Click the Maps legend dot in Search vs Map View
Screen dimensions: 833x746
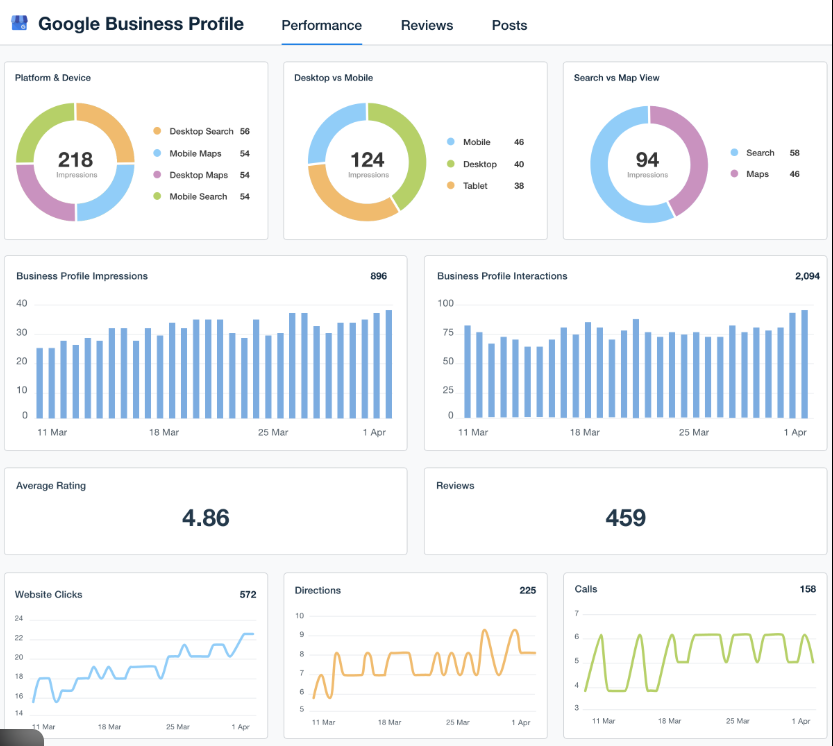pyautogui.click(x=735, y=174)
